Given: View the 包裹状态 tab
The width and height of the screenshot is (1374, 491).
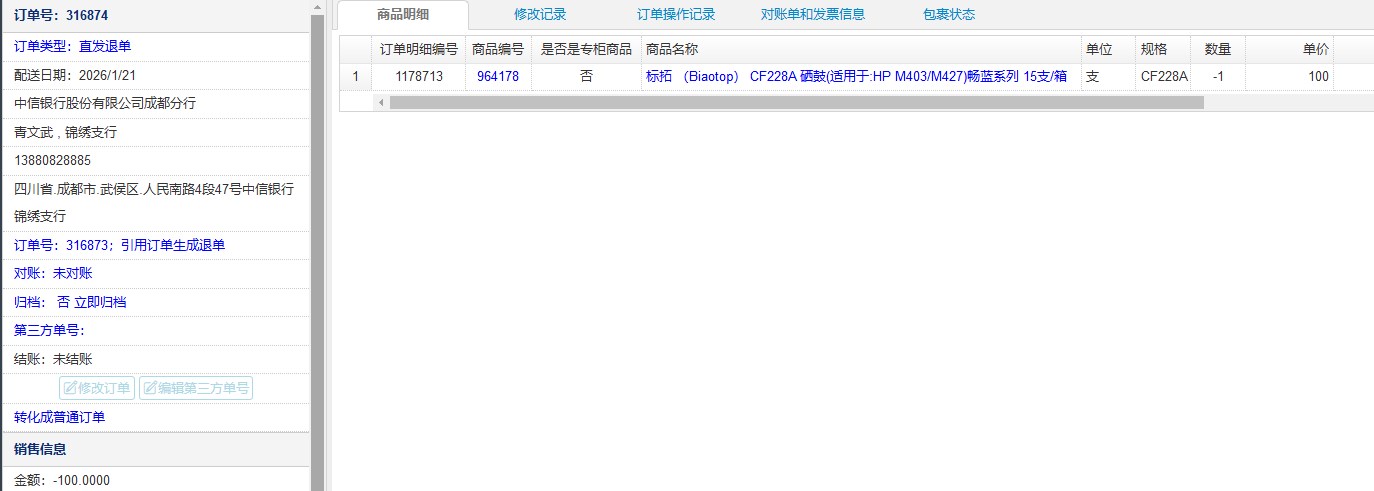Looking at the screenshot, I should pos(948,15).
